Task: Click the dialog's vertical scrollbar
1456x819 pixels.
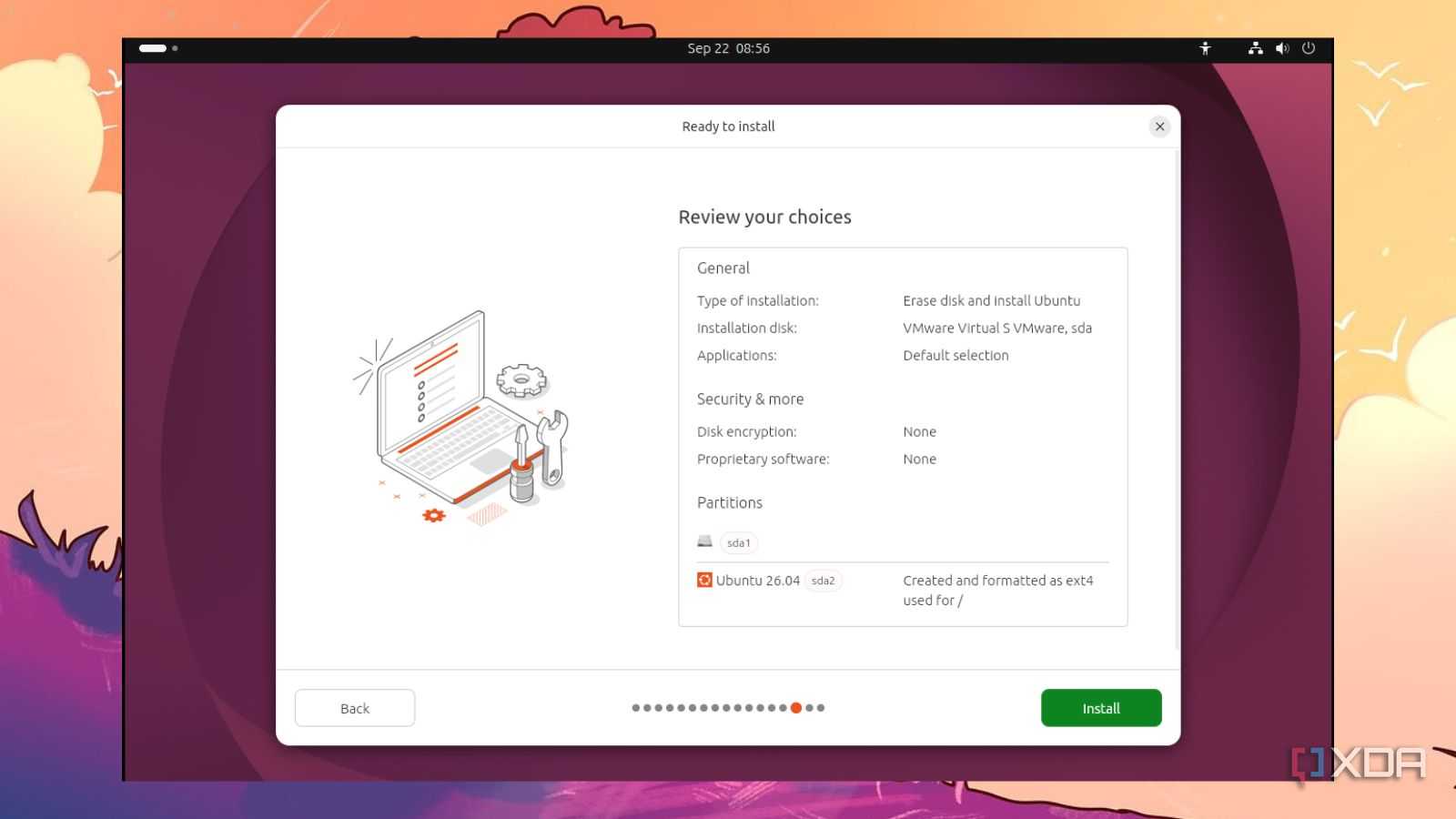Action: point(1177,400)
